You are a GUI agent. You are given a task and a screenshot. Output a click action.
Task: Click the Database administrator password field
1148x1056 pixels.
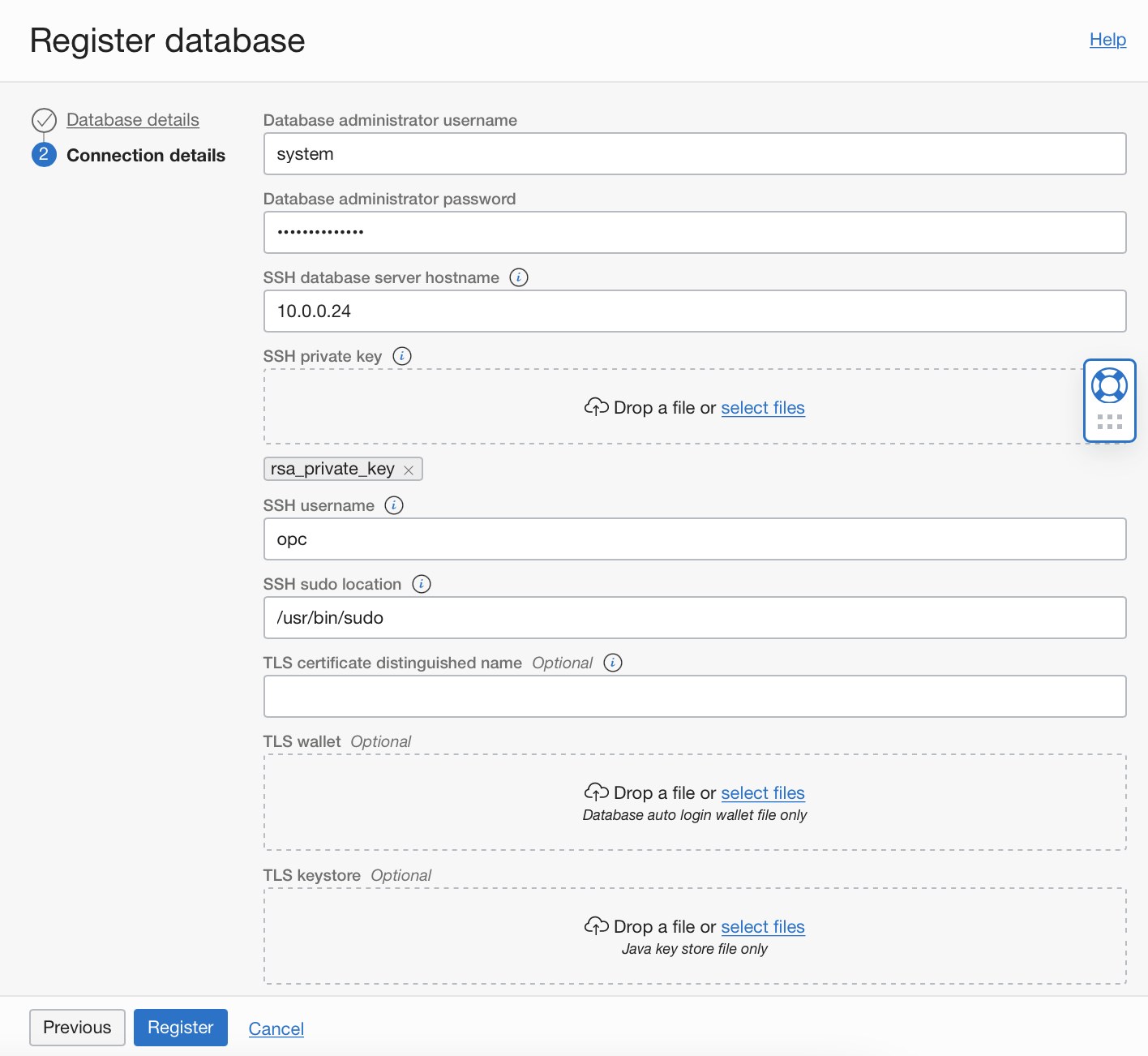695,233
